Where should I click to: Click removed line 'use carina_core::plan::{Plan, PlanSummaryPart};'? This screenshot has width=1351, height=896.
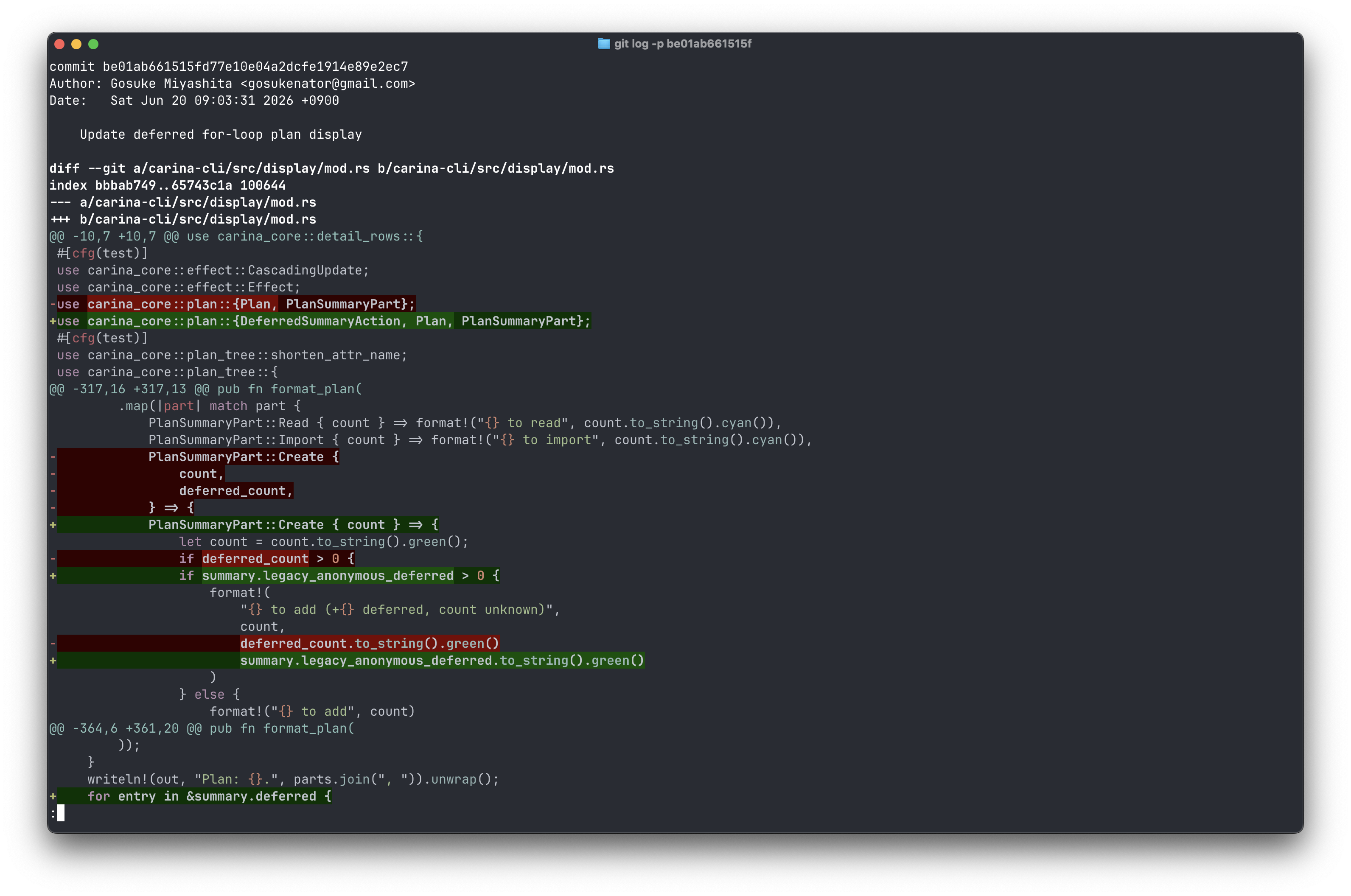233,304
